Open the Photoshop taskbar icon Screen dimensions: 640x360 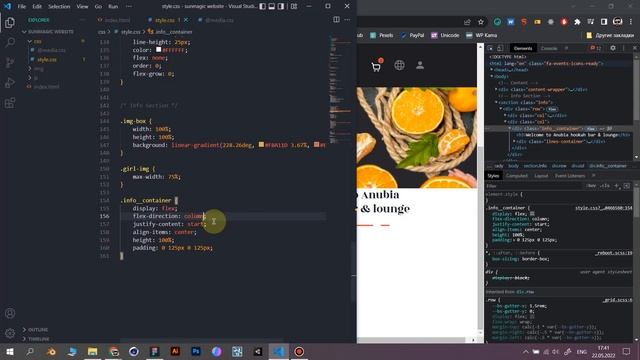(x=196, y=351)
